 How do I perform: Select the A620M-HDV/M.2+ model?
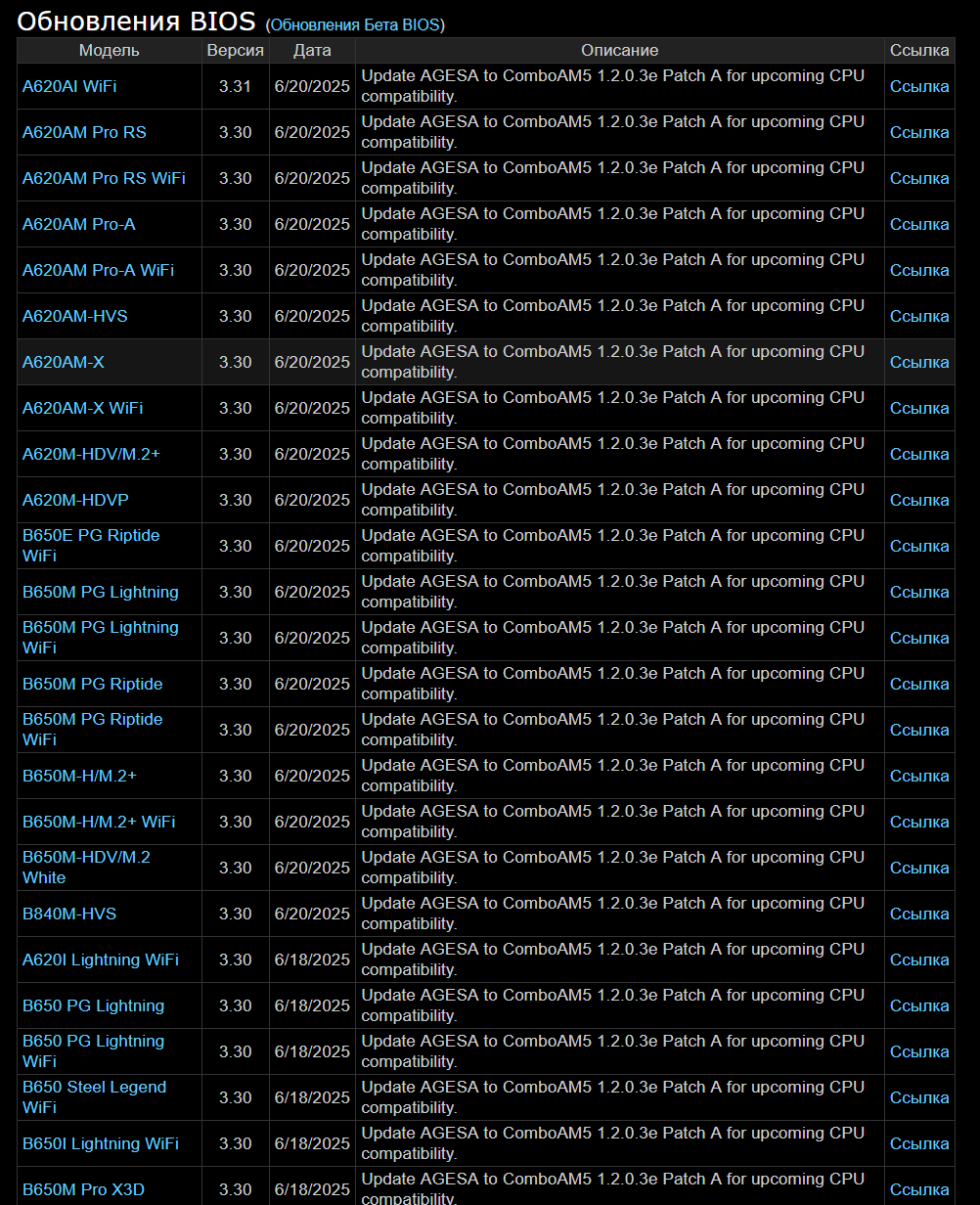[91, 454]
